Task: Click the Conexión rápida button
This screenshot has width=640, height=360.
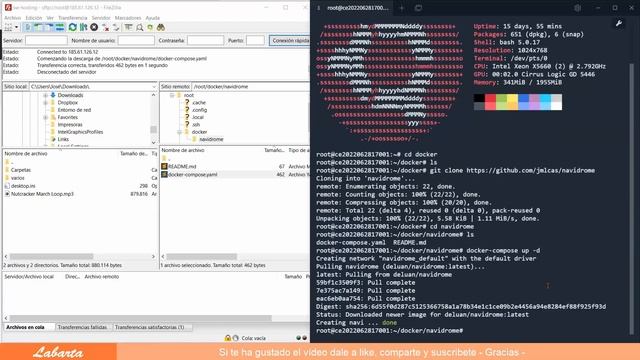Action: [290, 40]
